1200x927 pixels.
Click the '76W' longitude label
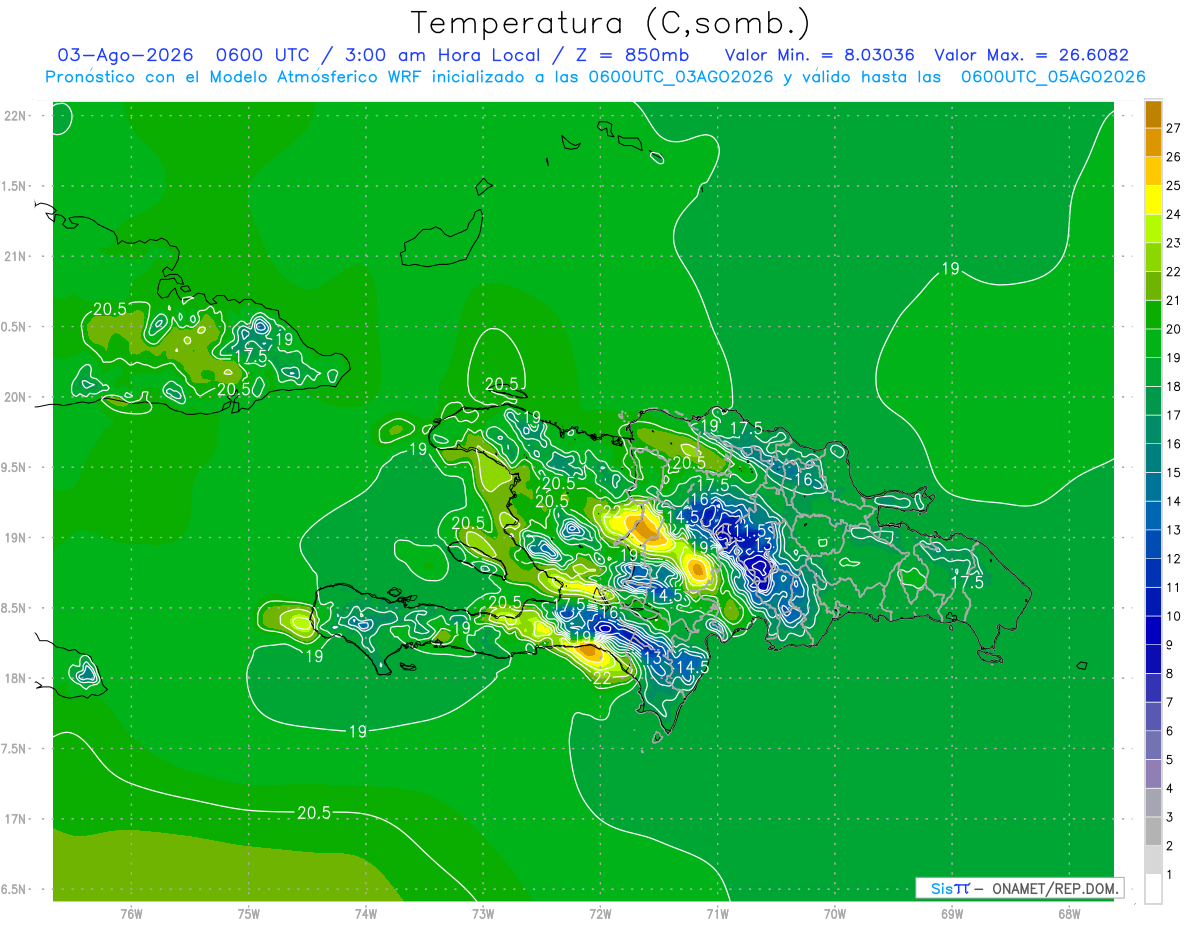tap(131, 913)
